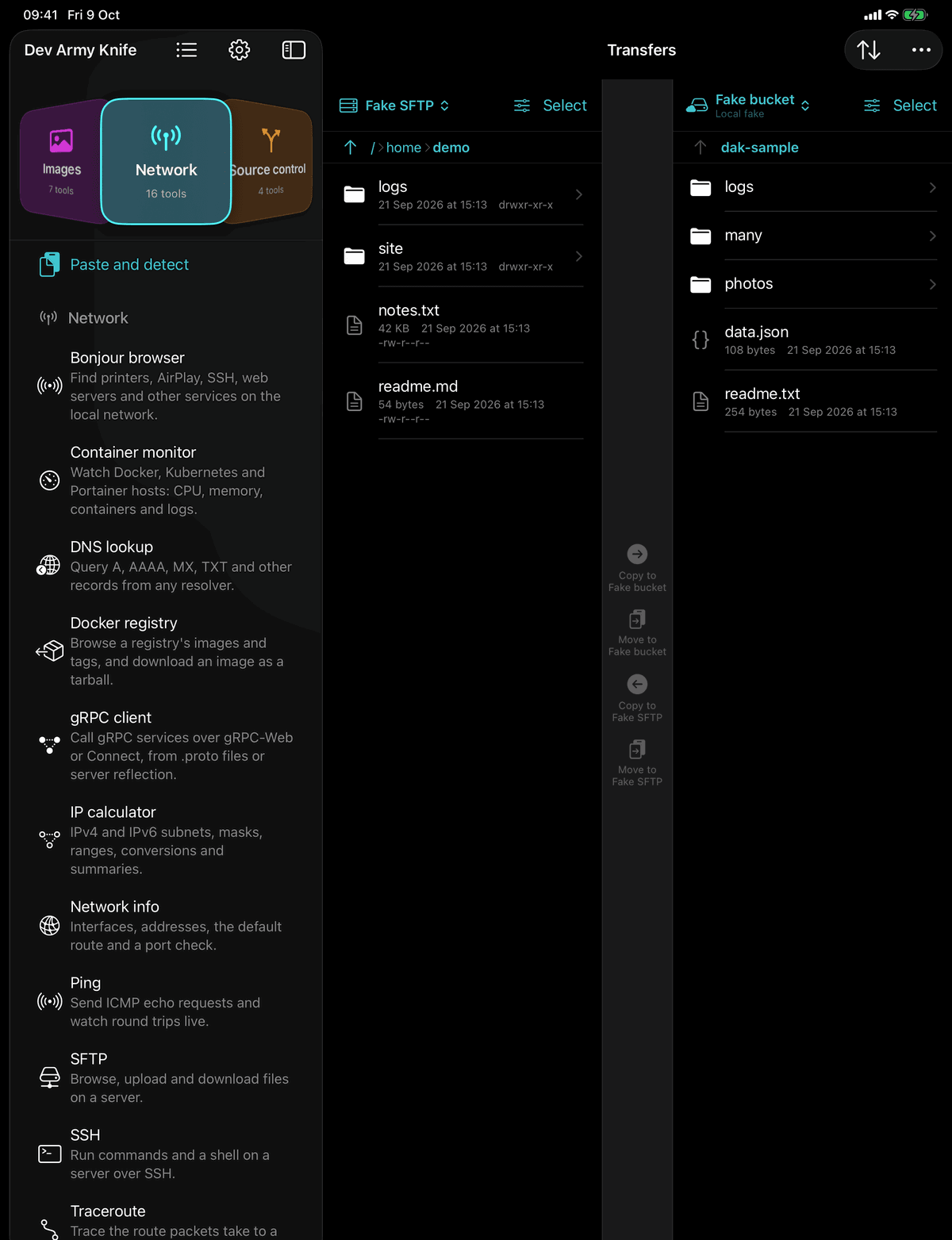Expand the photos folder chevron

pyautogui.click(x=933, y=284)
